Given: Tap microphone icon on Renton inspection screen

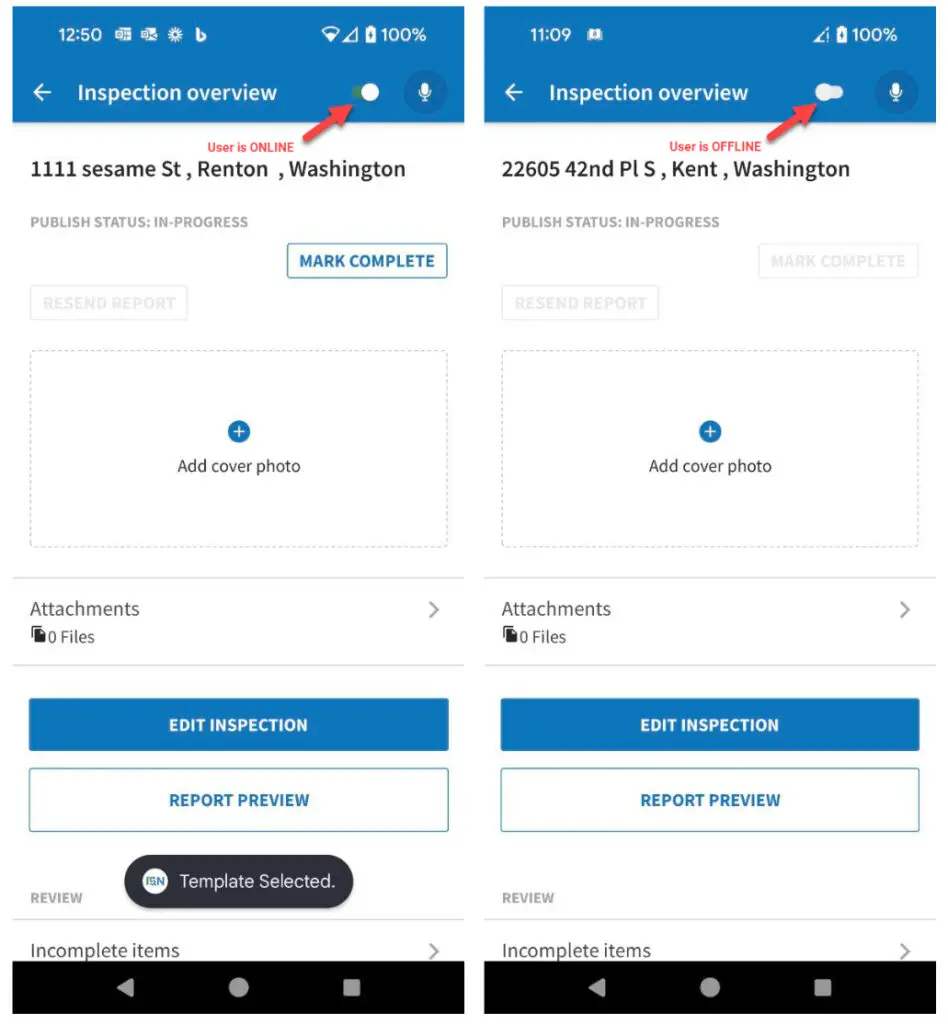Looking at the screenshot, I should [425, 93].
